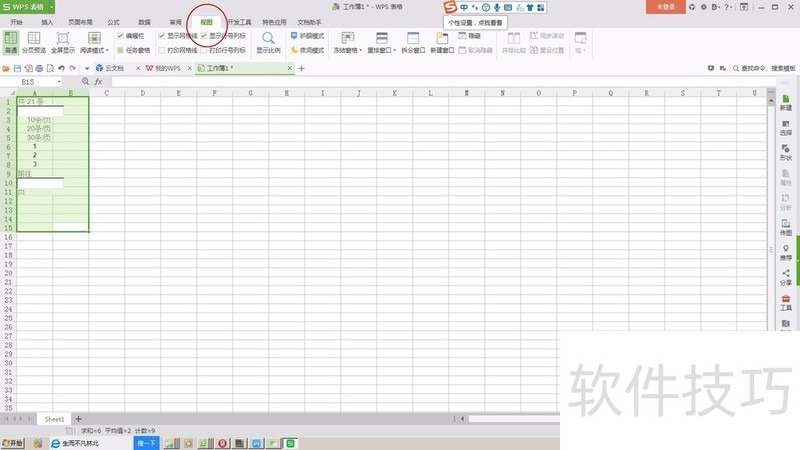
Task: Add a new sheet with plus icon
Action: tap(78, 419)
